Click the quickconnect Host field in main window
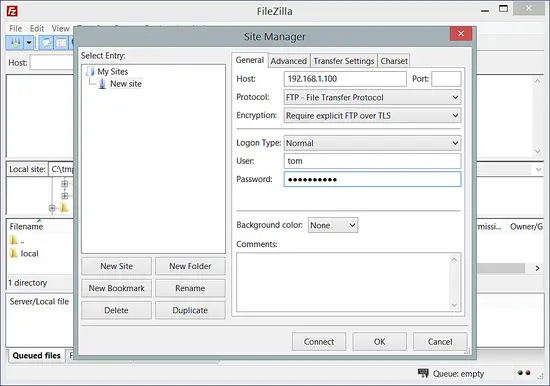Screen dimensions: 550x386 point(52,63)
